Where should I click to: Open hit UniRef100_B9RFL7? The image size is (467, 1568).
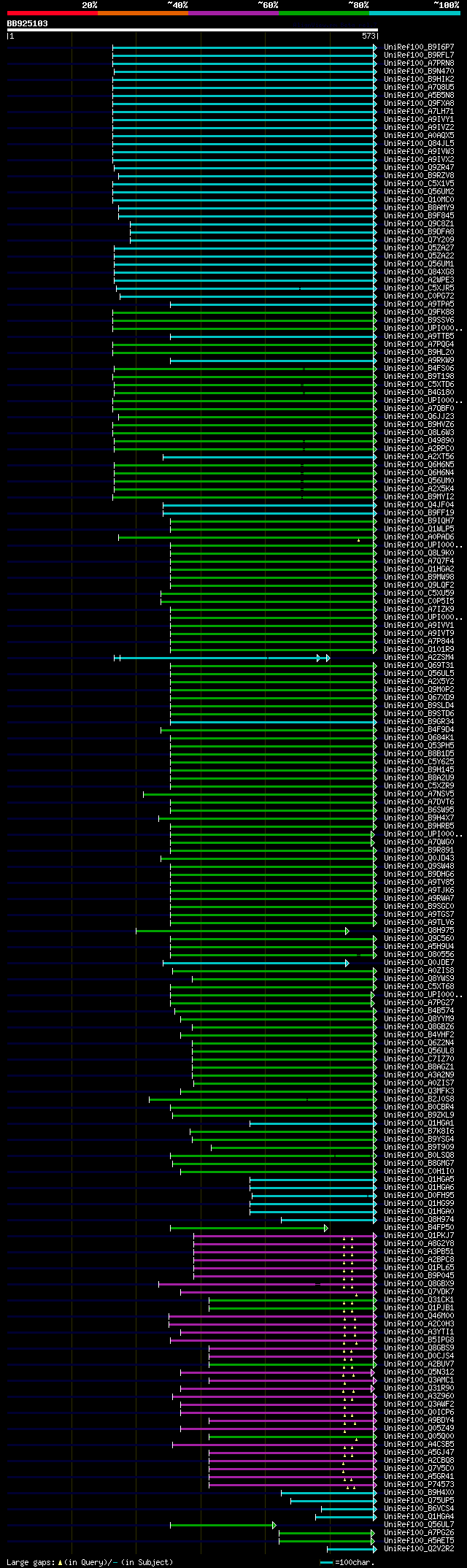(x=419, y=55)
